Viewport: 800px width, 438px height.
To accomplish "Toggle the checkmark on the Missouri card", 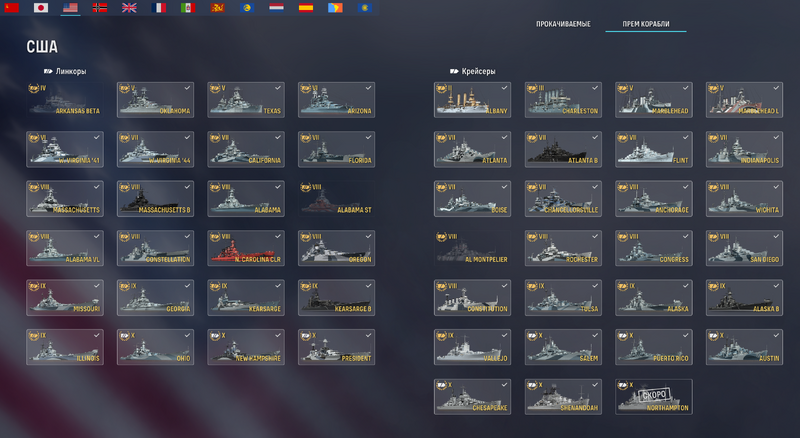I will pos(96,286).
